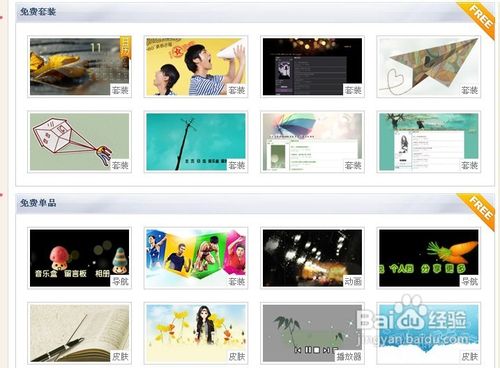Screen dimensions: 500x368
Task: Open the teal sky utility pole theme
Action: (196, 142)
